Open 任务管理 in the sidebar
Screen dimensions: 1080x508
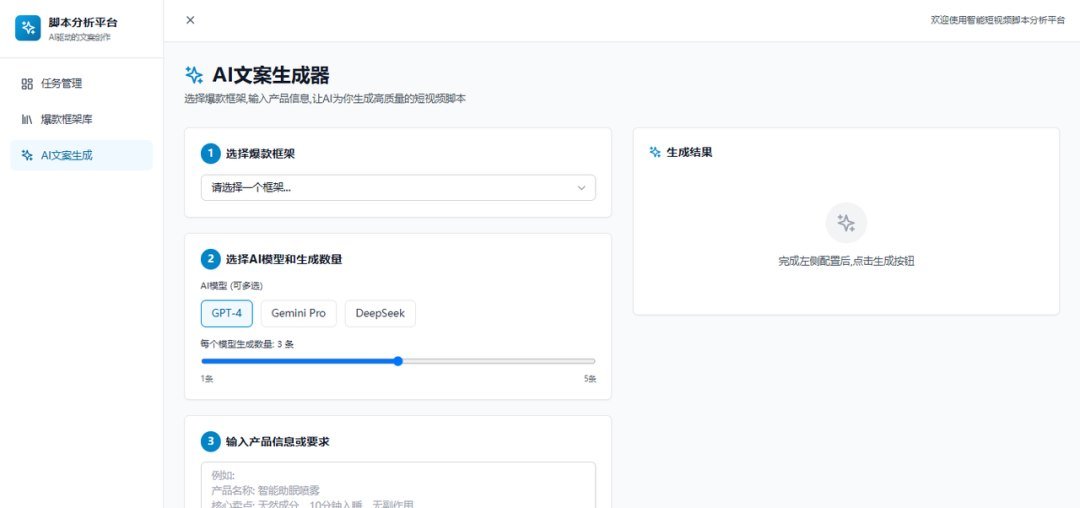81,84
